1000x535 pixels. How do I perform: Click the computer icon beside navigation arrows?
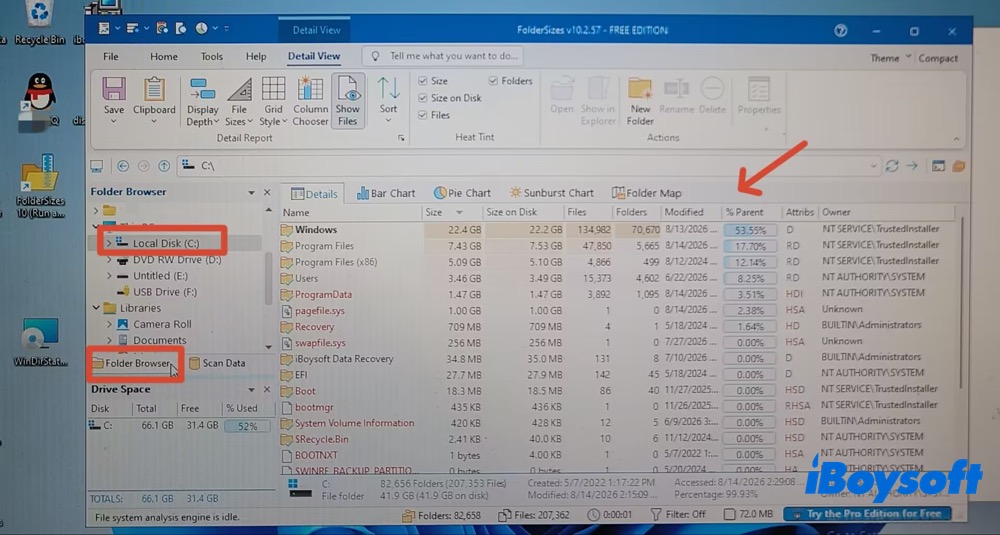coord(96,166)
